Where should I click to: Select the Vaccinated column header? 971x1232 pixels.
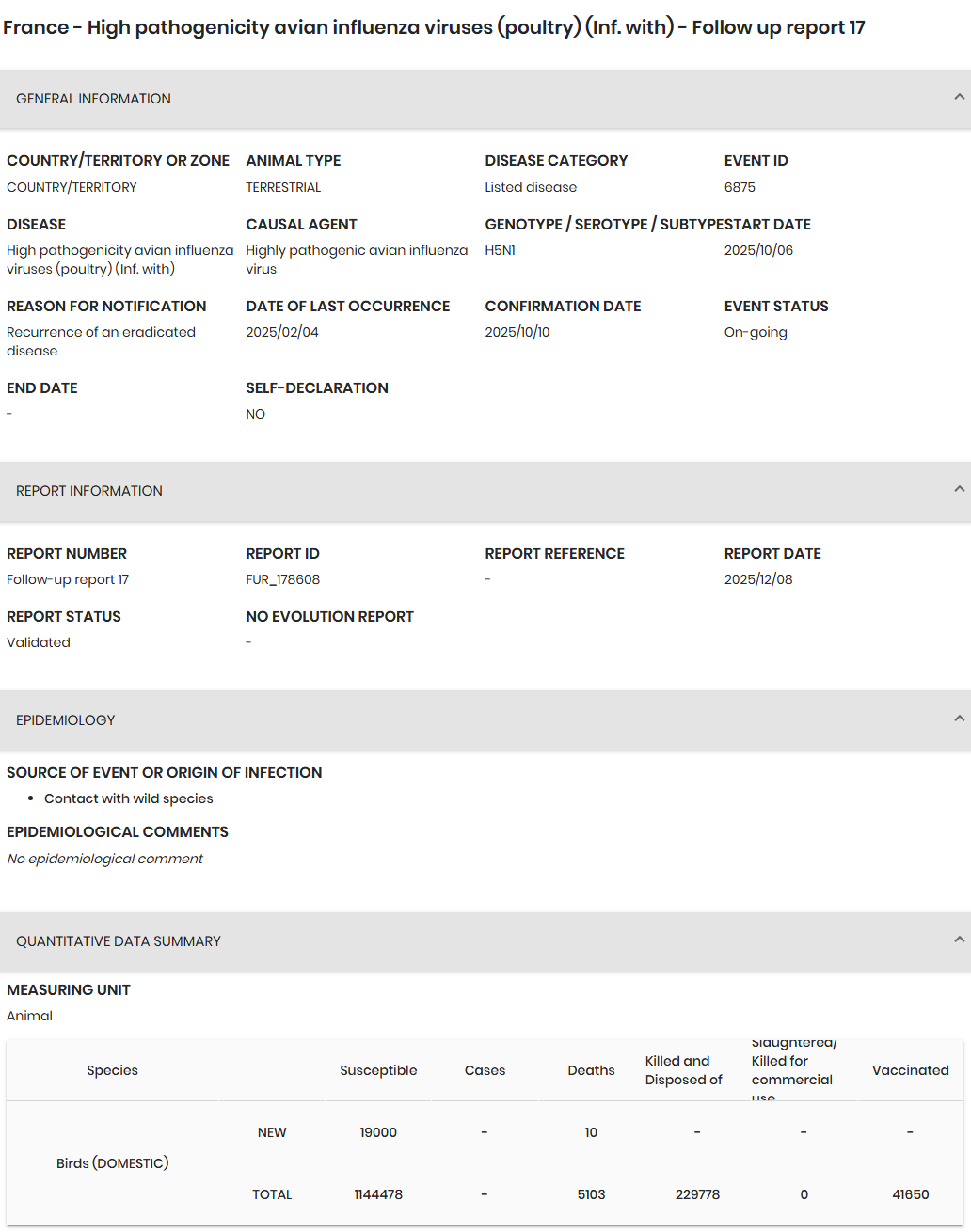pyautogui.click(x=910, y=1070)
